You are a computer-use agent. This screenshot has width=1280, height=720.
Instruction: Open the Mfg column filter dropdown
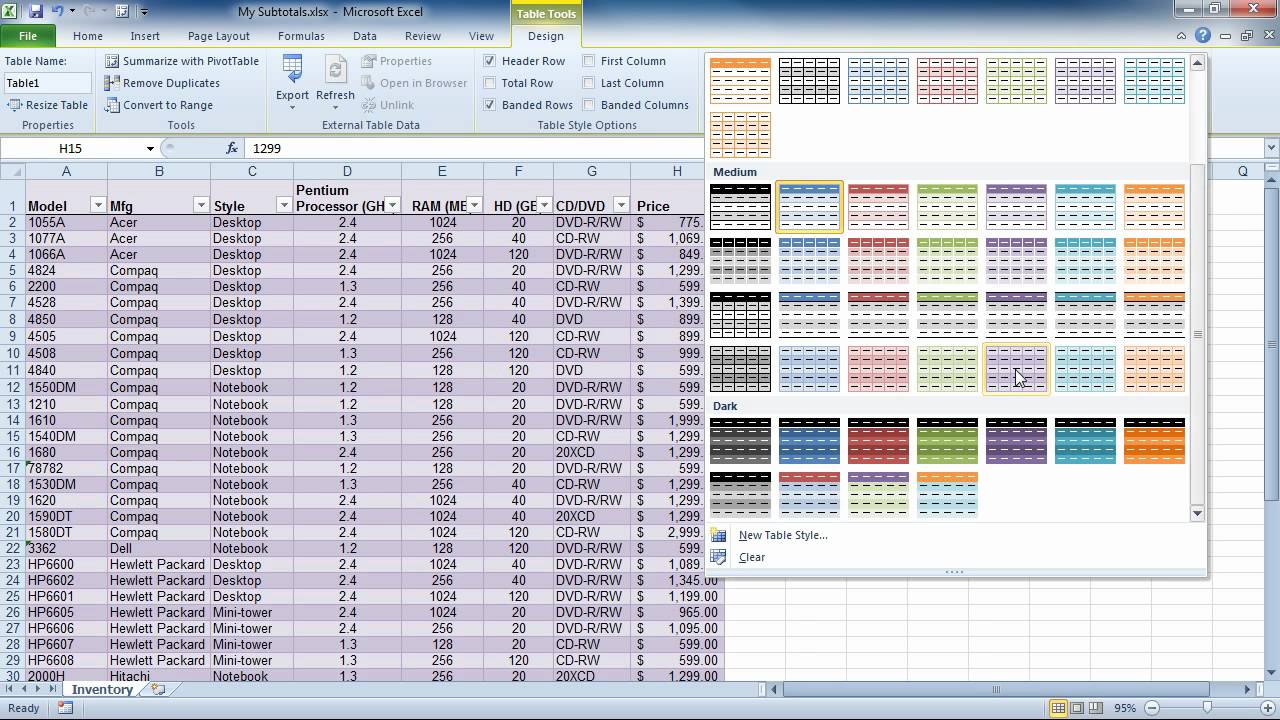[200, 206]
